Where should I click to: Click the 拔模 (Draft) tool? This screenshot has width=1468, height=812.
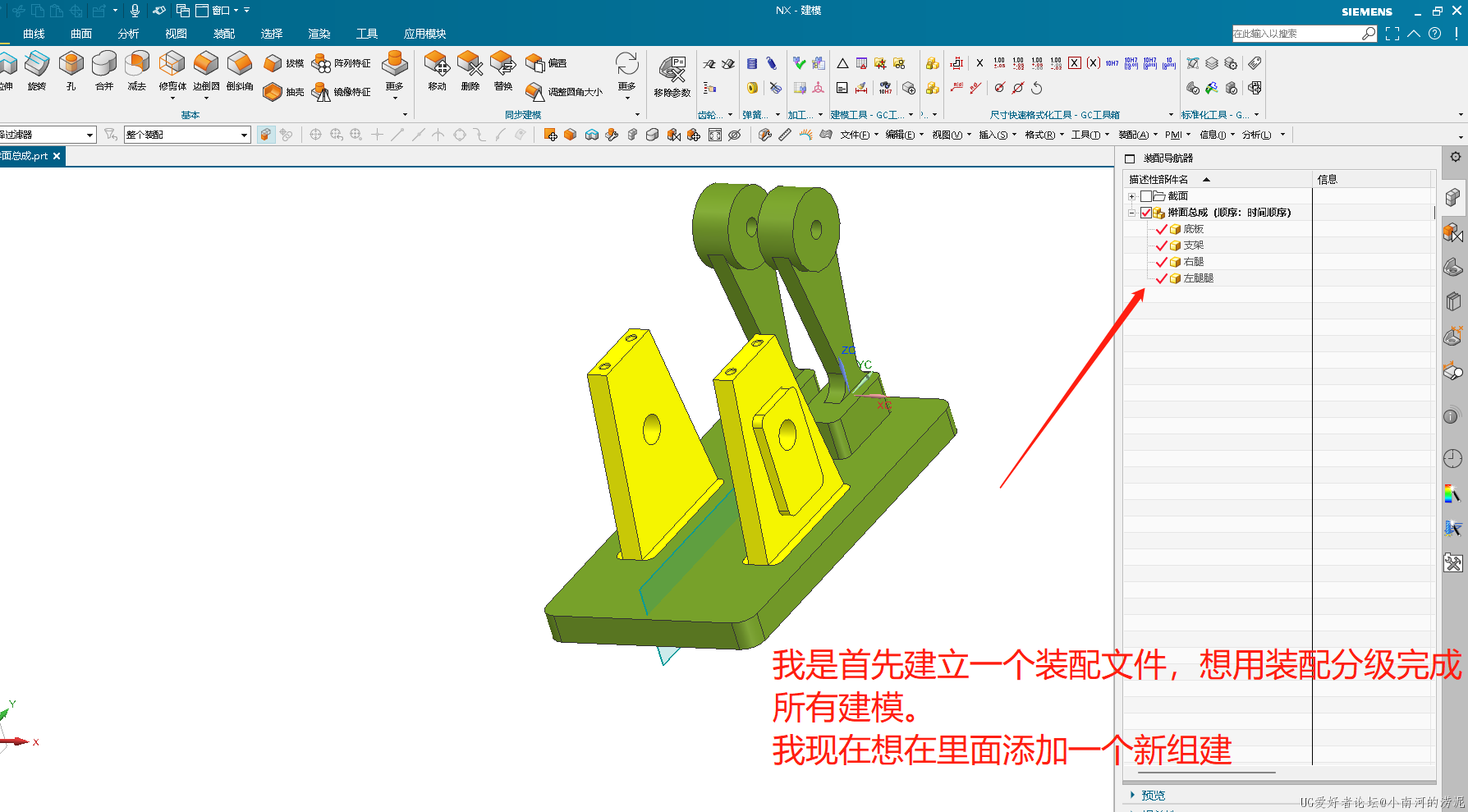tap(284, 63)
